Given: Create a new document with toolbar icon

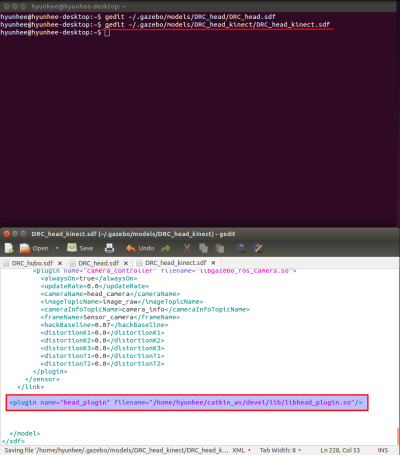Looking at the screenshot, I should click(9, 248).
